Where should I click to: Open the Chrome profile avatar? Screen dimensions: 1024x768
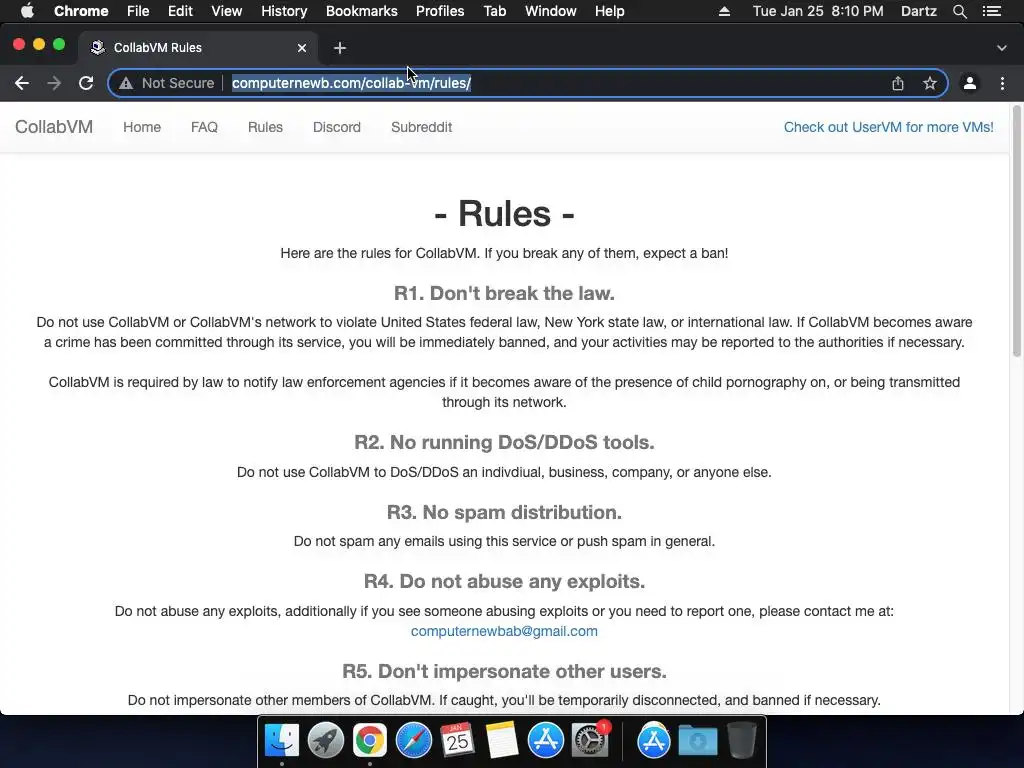970,83
